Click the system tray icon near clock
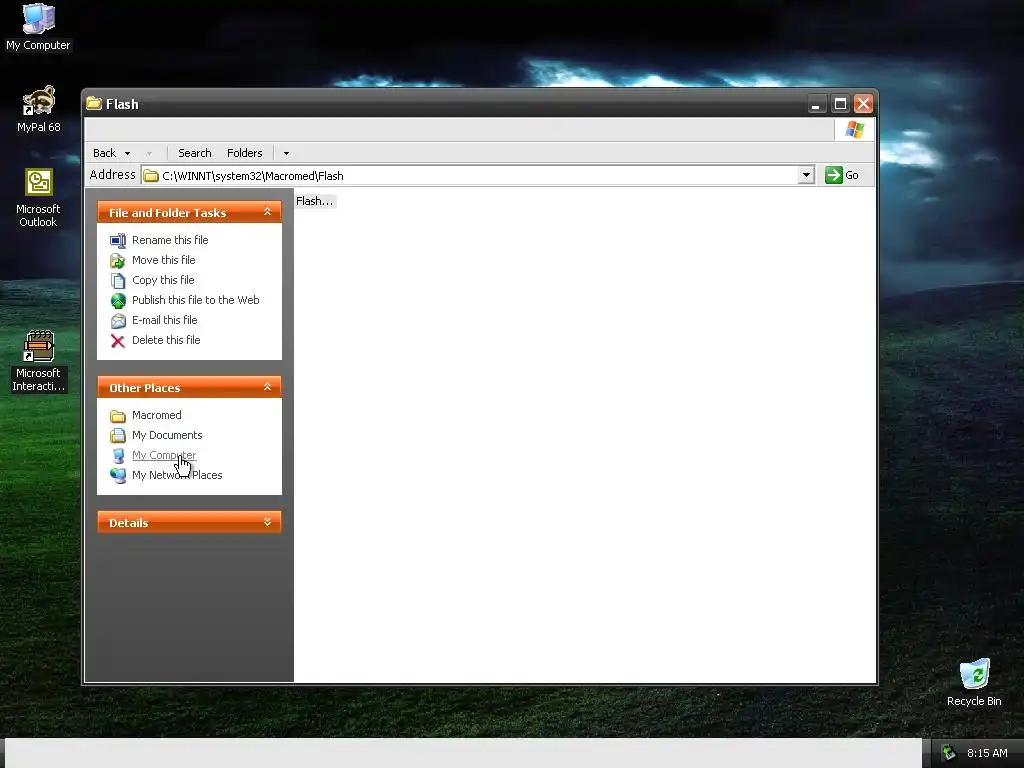This screenshot has width=1024, height=768. click(x=949, y=753)
